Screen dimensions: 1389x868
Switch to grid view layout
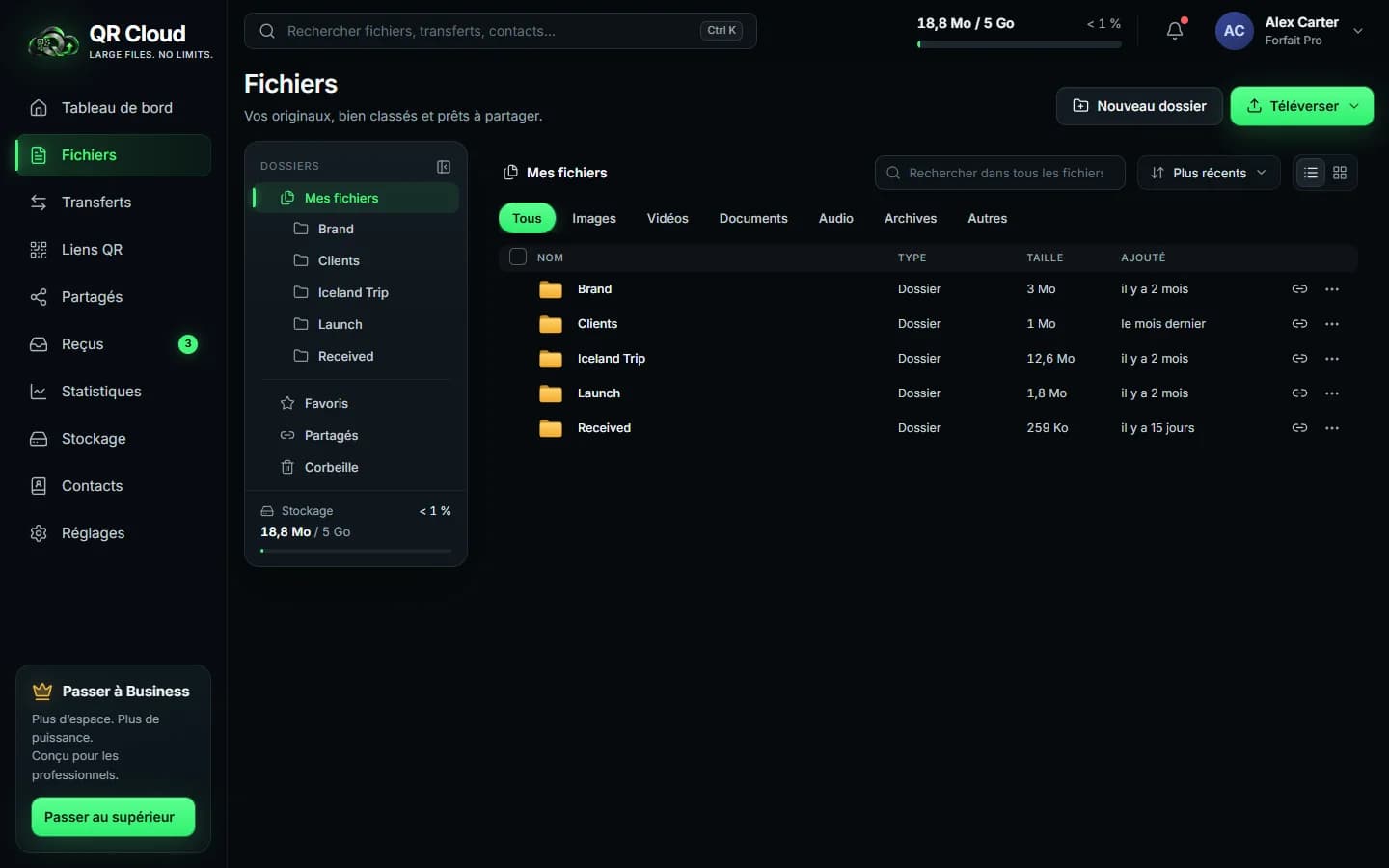pyautogui.click(x=1340, y=173)
